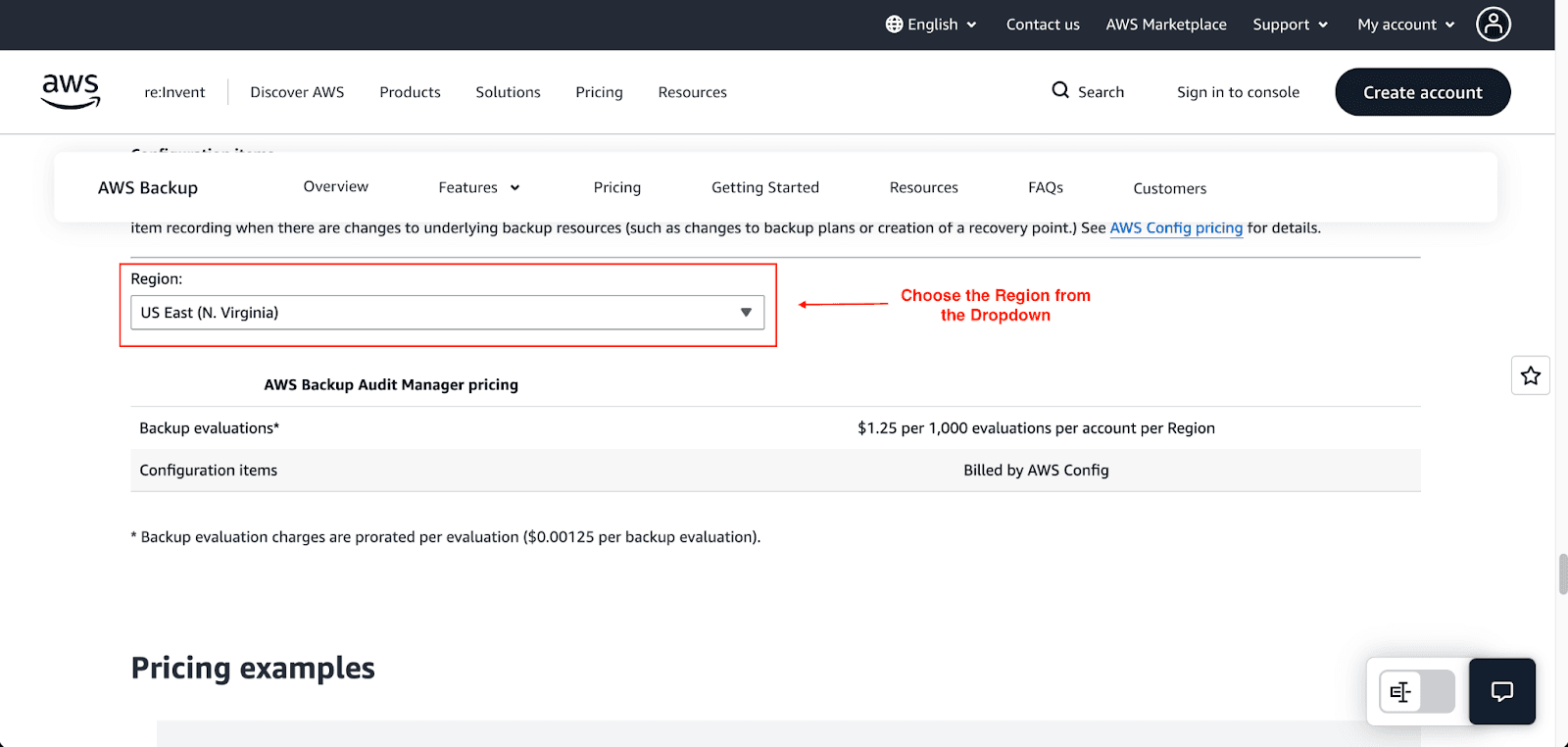
Task: Expand the English language dropdown
Action: tap(931, 25)
